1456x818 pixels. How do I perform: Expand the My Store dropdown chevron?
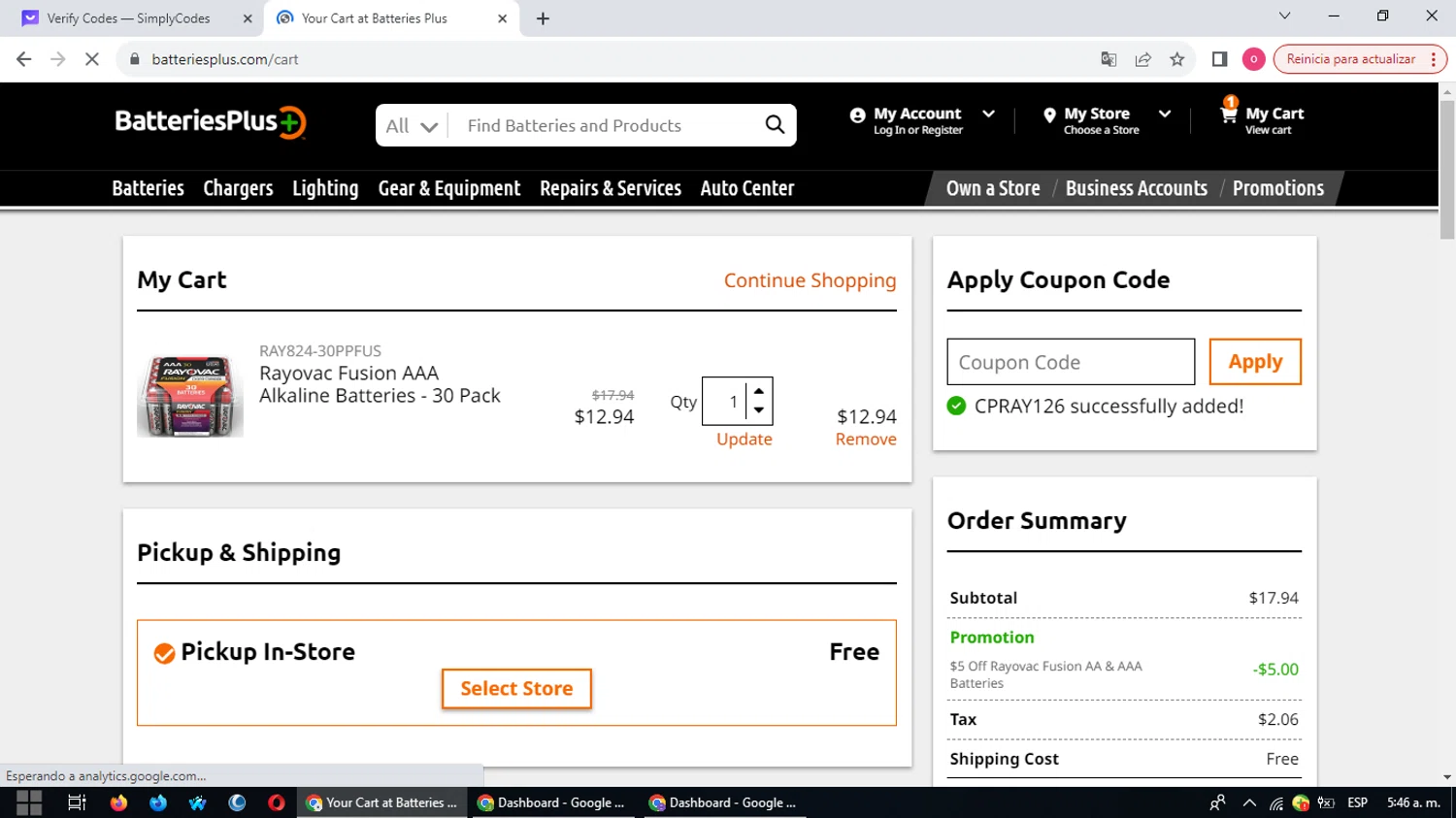tap(1165, 115)
